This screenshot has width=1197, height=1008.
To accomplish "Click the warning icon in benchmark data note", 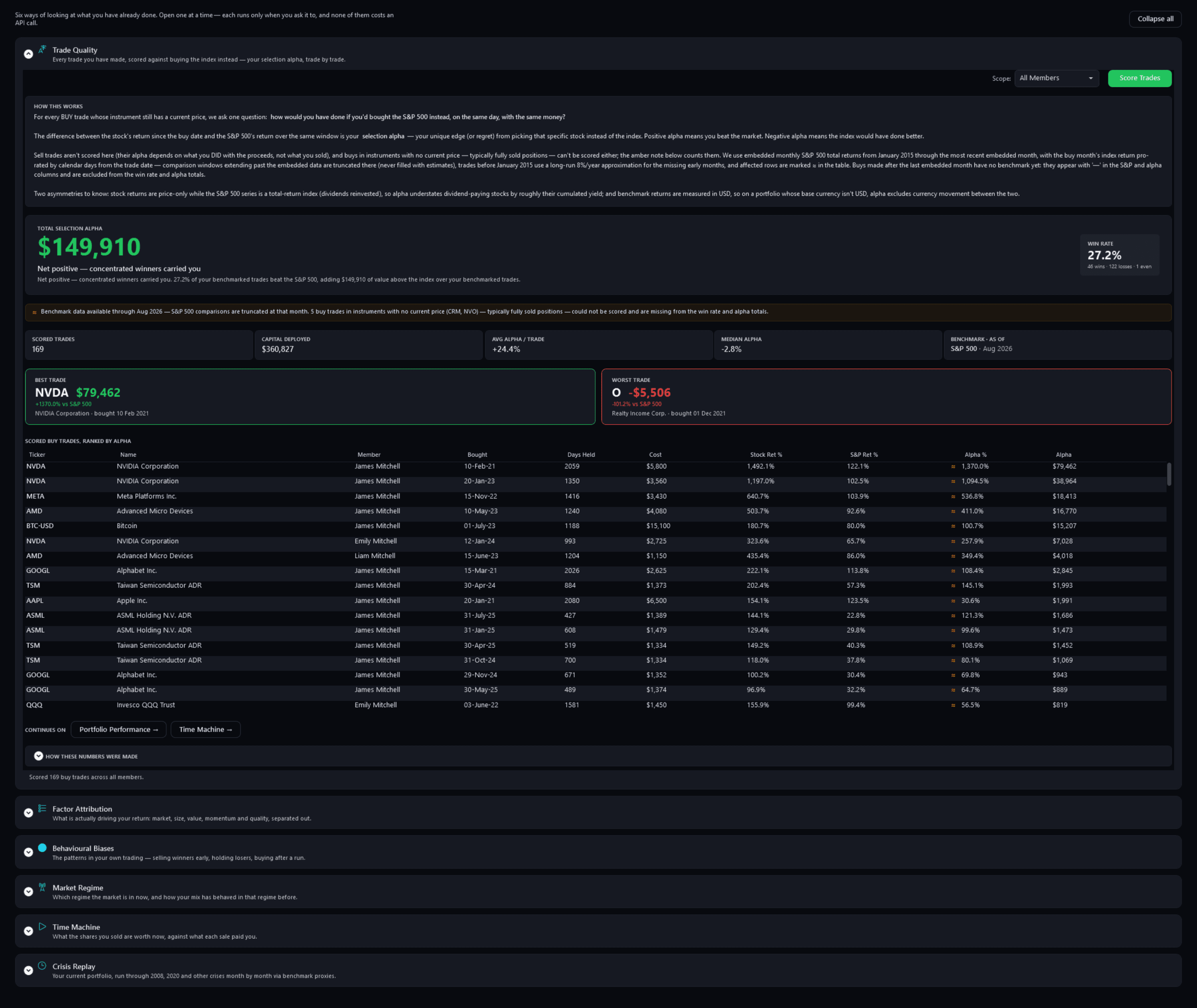I will pos(34,313).
